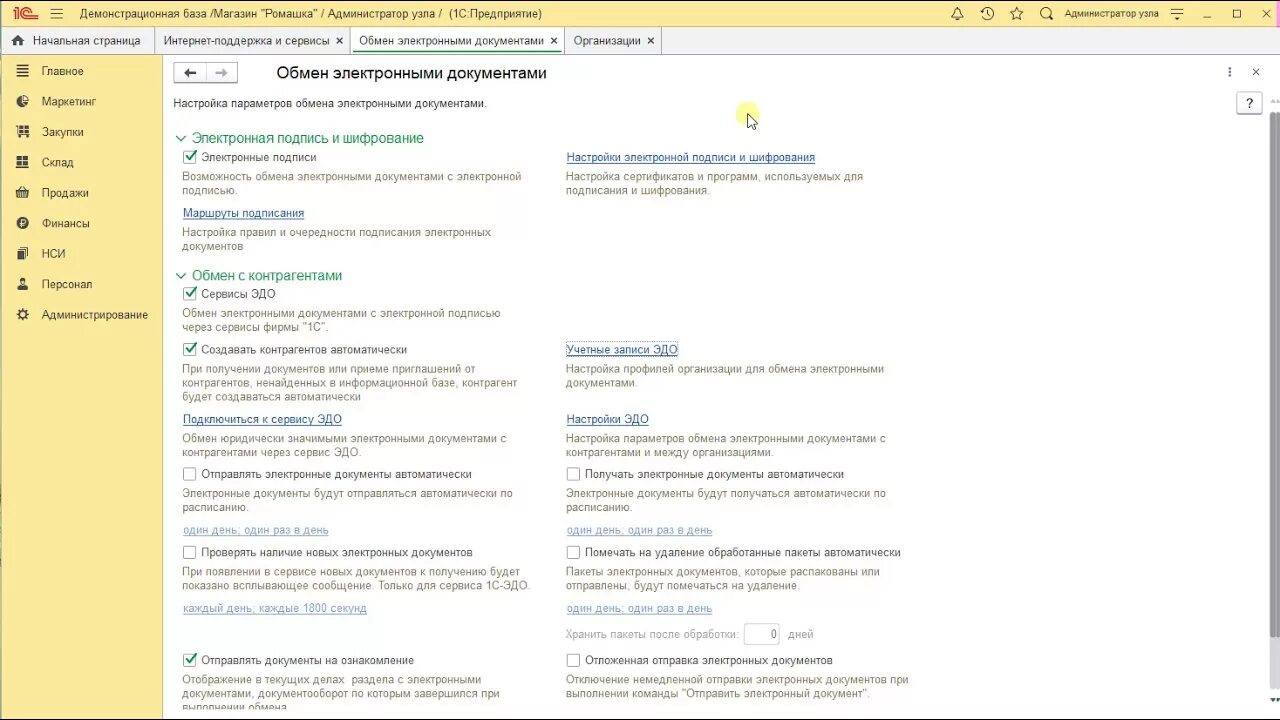
Task: Uncheck Создавать контрагентов автоматически
Action: 190,350
